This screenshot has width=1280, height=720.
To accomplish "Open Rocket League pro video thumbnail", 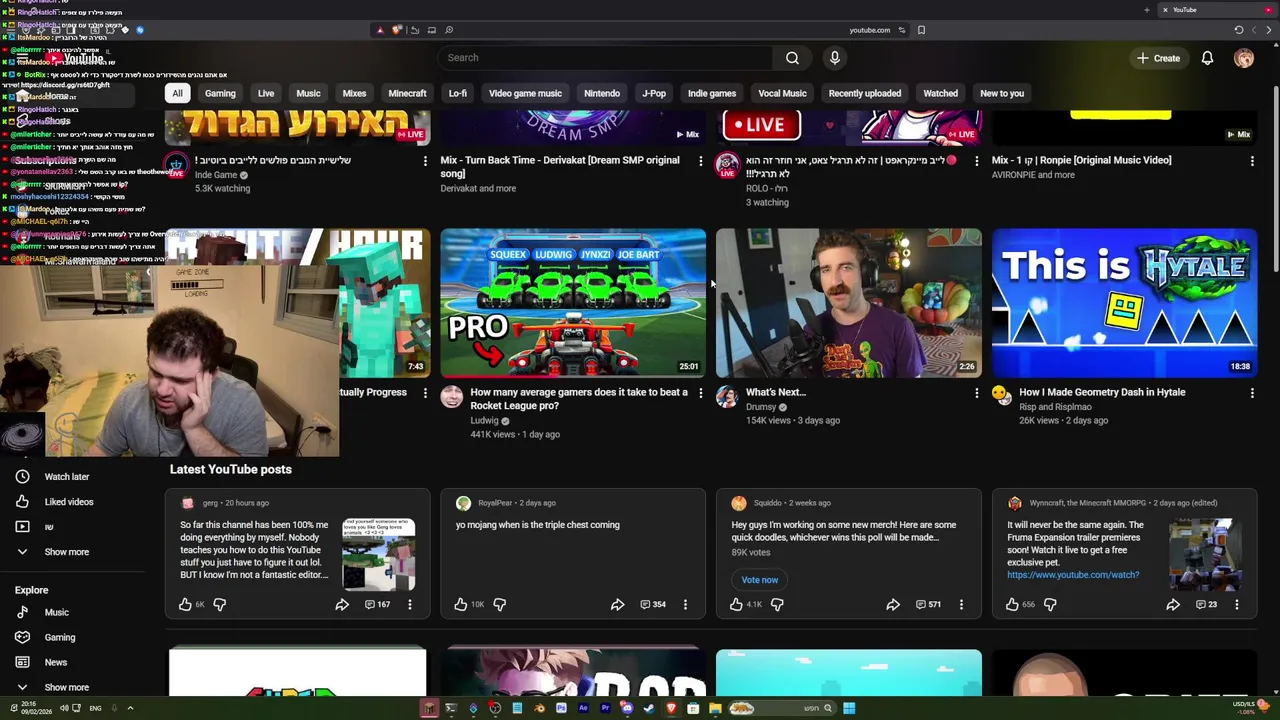I will point(573,303).
